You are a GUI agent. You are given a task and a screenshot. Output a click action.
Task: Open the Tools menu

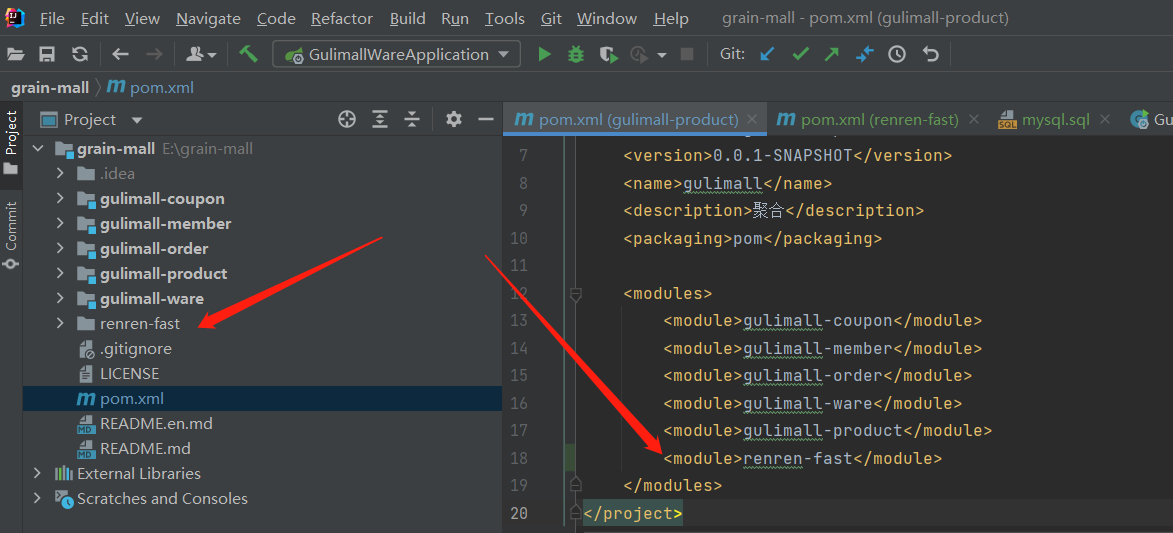coord(504,19)
